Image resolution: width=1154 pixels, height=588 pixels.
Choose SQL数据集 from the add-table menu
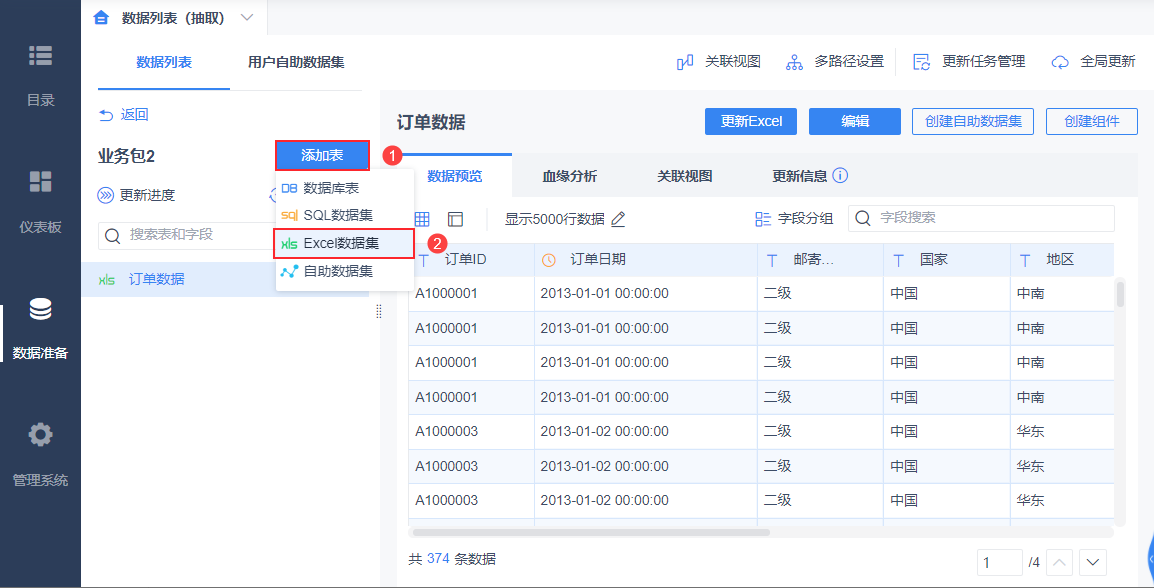tap(344, 216)
